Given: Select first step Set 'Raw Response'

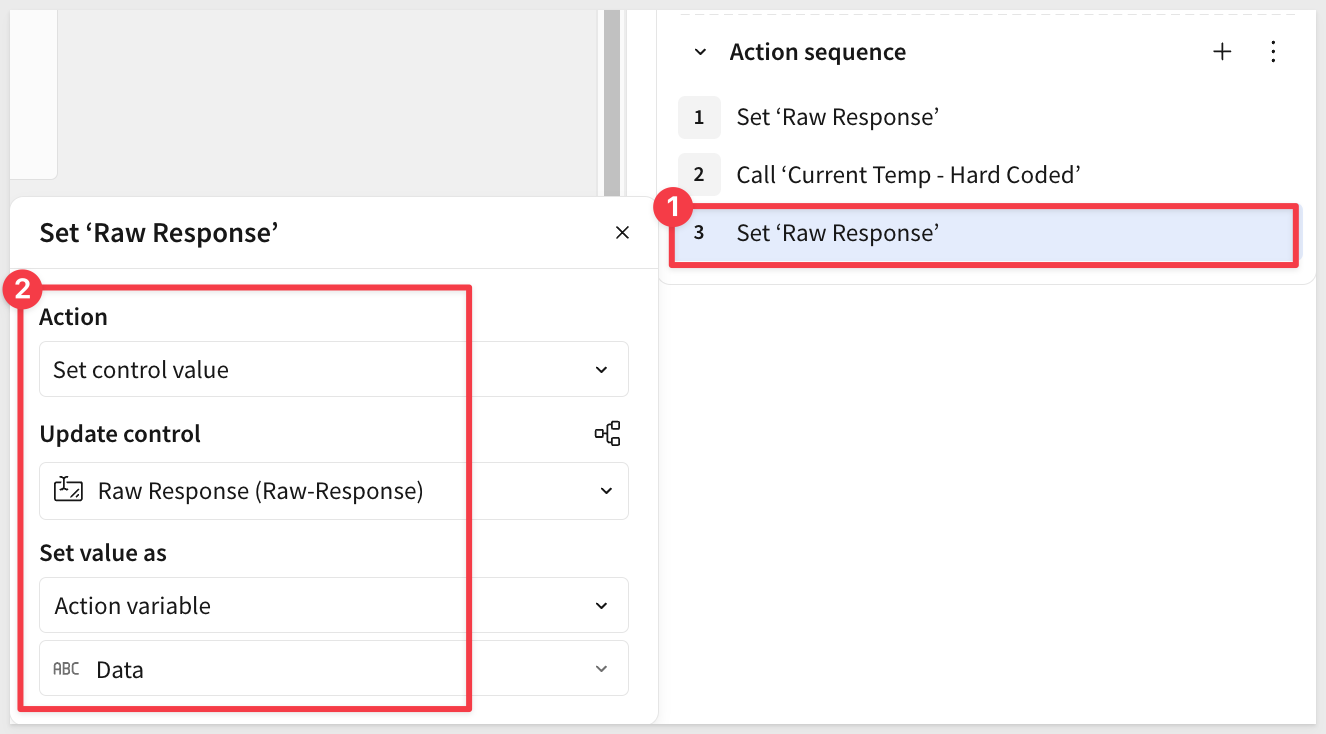Looking at the screenshot, I should [837, 117].
